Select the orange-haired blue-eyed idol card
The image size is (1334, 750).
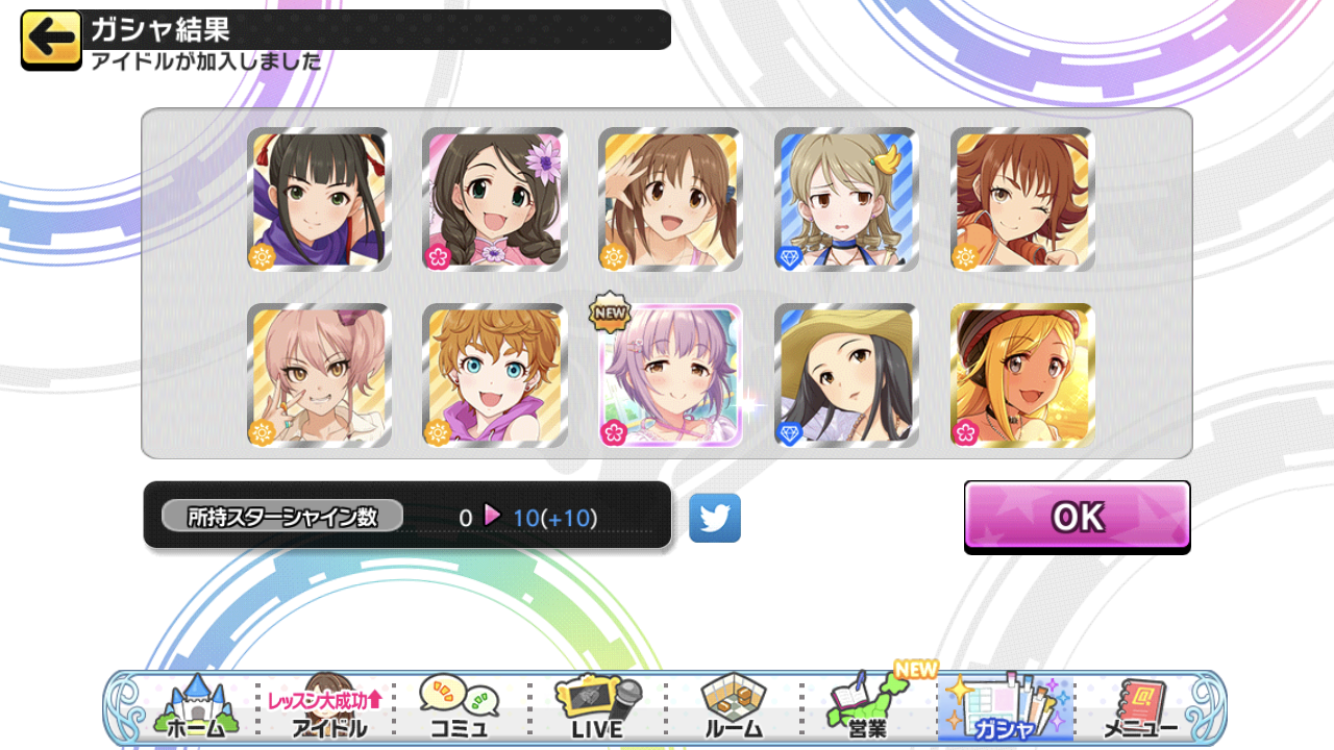[x=495, y=375]
